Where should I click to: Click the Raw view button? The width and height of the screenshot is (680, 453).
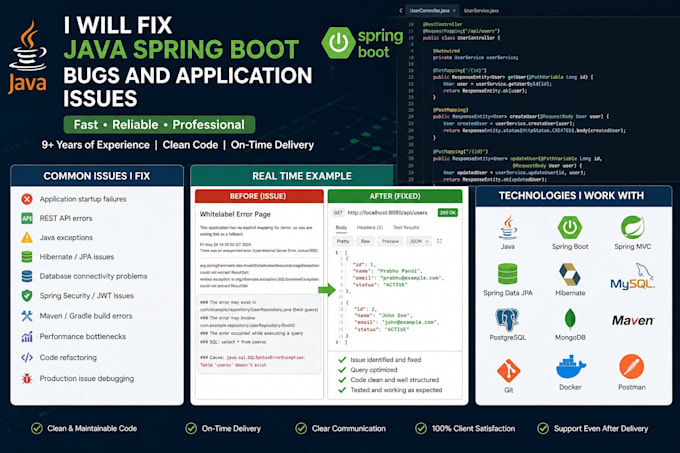point(366,241)
